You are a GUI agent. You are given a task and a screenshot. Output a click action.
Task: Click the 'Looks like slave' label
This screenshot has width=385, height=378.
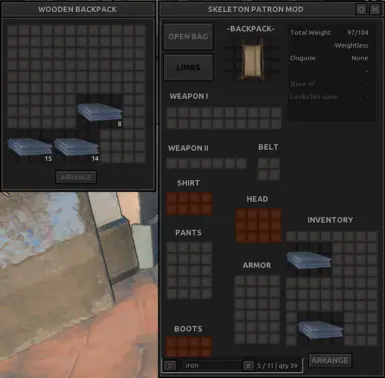click(x=314, y=97)
